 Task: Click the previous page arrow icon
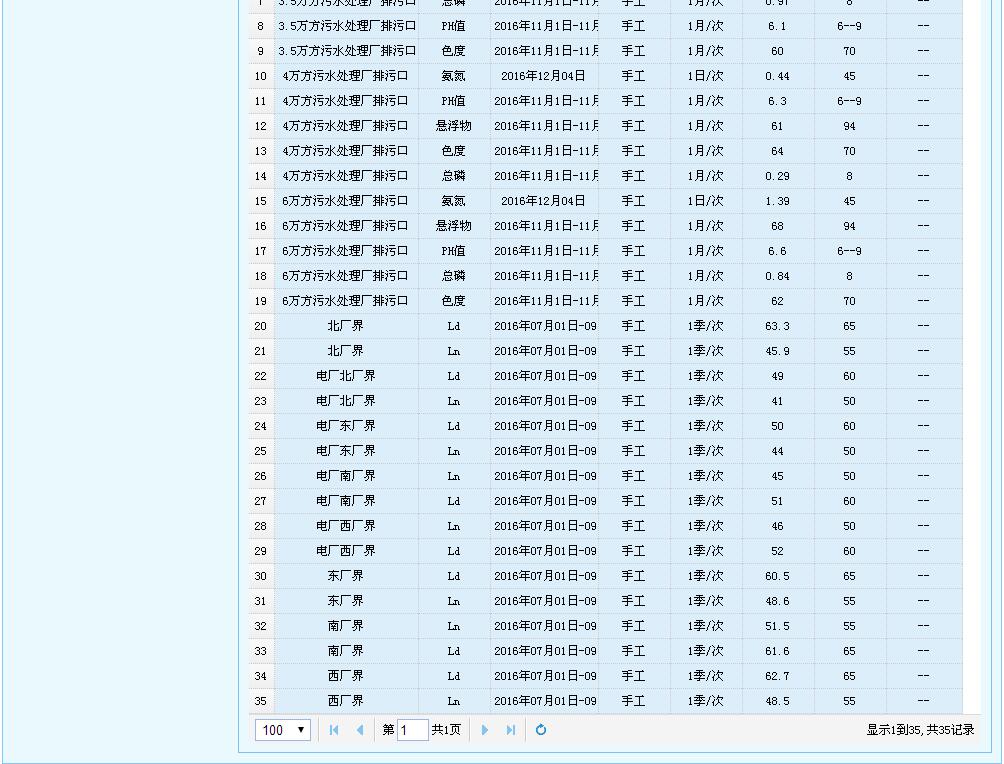point(359,730)
